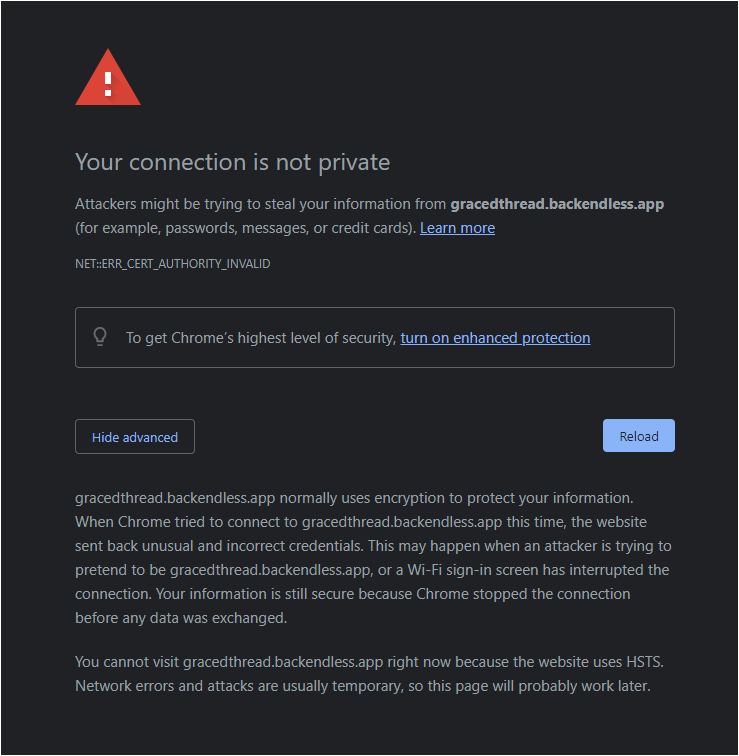Click the NET::ERR_CERT_AUTHORITY_INVALID error code
This screenshot has height=756, width=739.
[x=173, y=264]
